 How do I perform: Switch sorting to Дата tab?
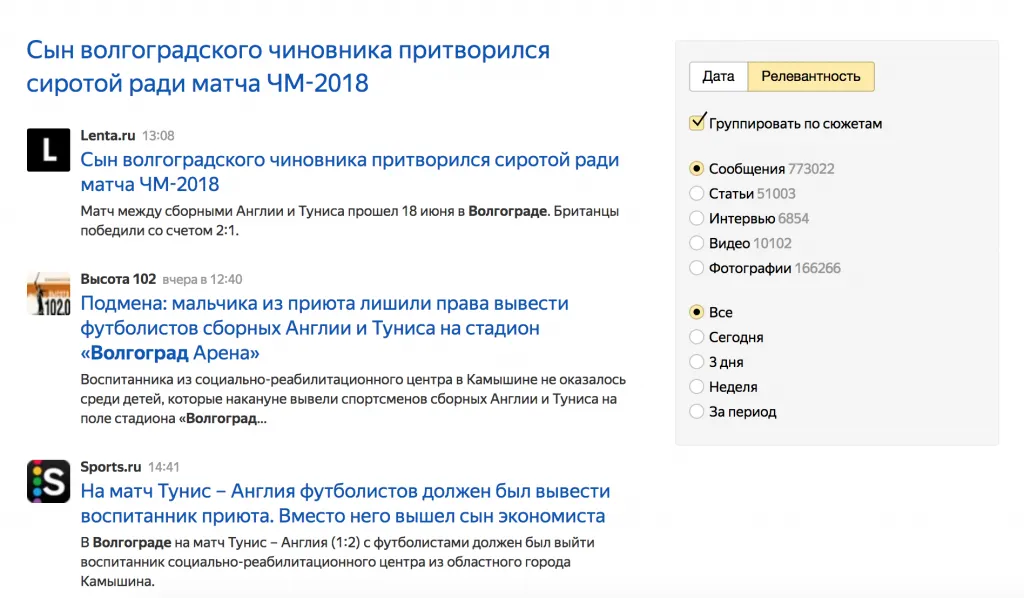pyautogui.click(x=718, y=77)
